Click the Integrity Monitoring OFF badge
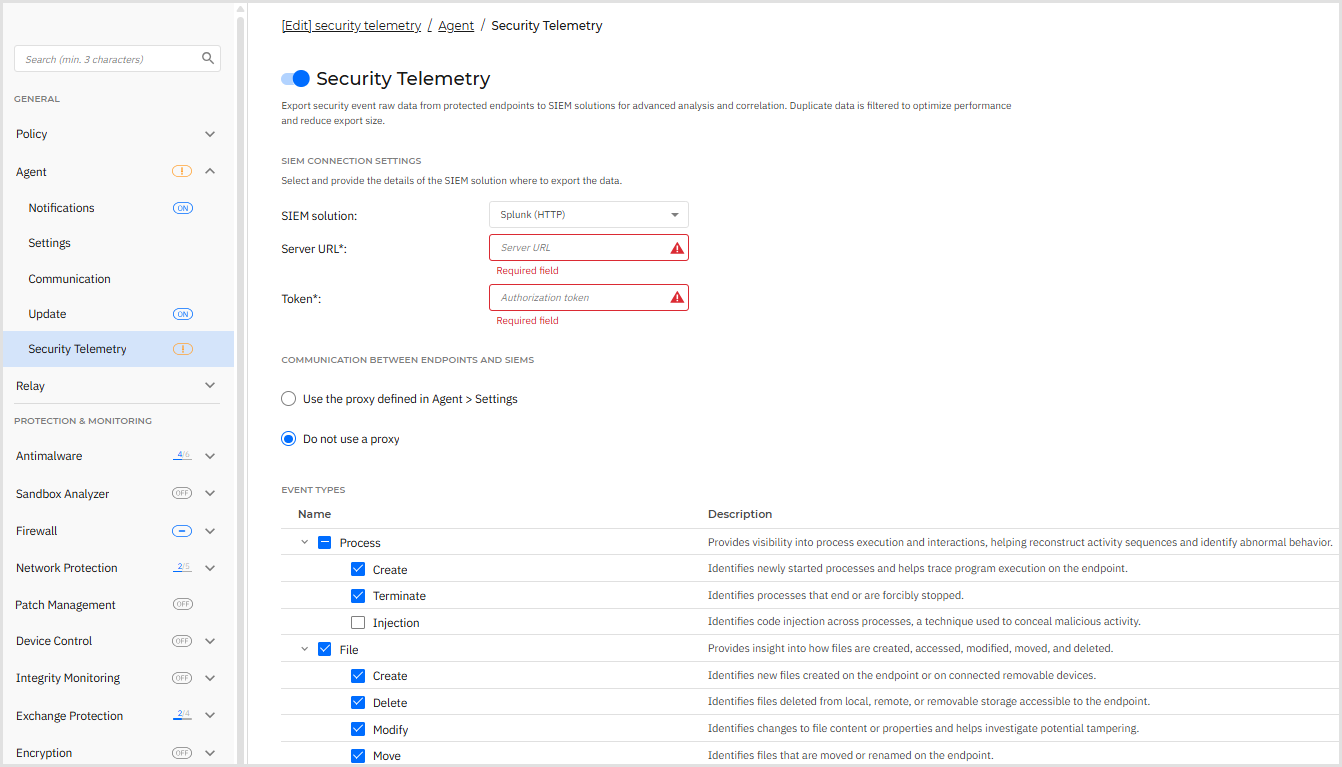Screen dimensions: 1342x767 182,678
